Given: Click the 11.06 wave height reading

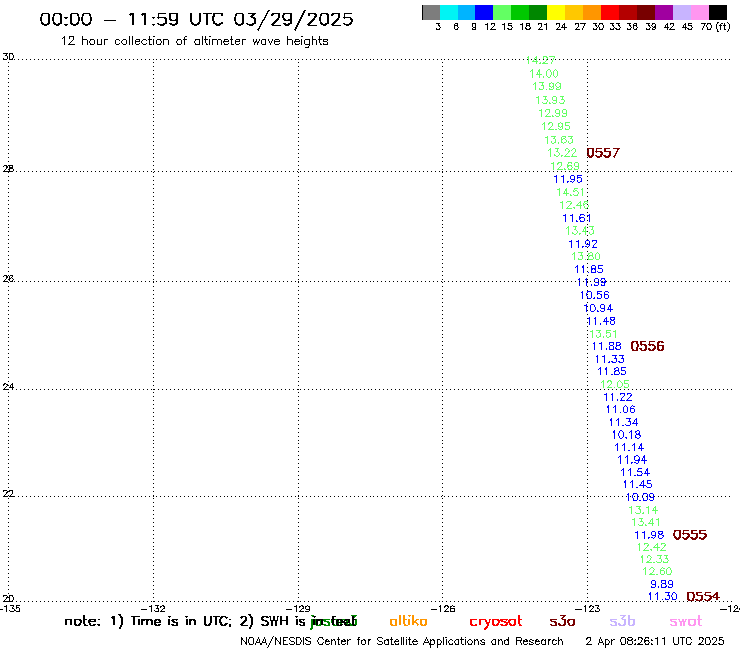Looking at the screenshot, I should click(x=621, y=410).
